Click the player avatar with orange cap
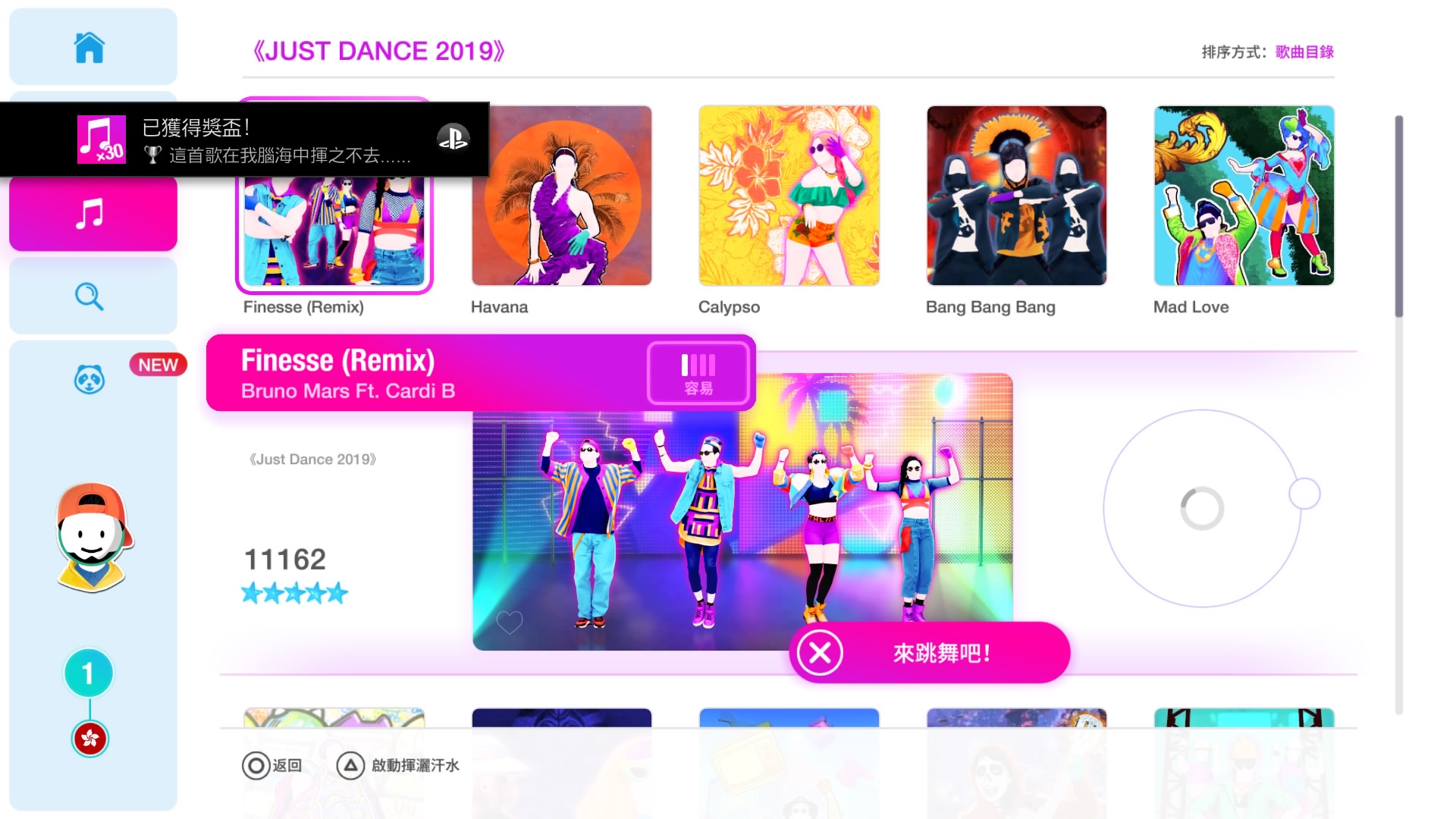1456x819 pixels. coord(94,538)
